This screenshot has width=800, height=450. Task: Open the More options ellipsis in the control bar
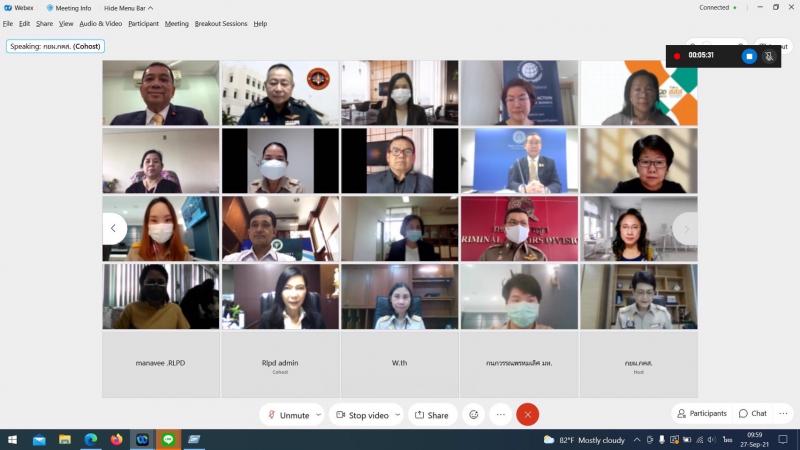click(x=501, y=415)
